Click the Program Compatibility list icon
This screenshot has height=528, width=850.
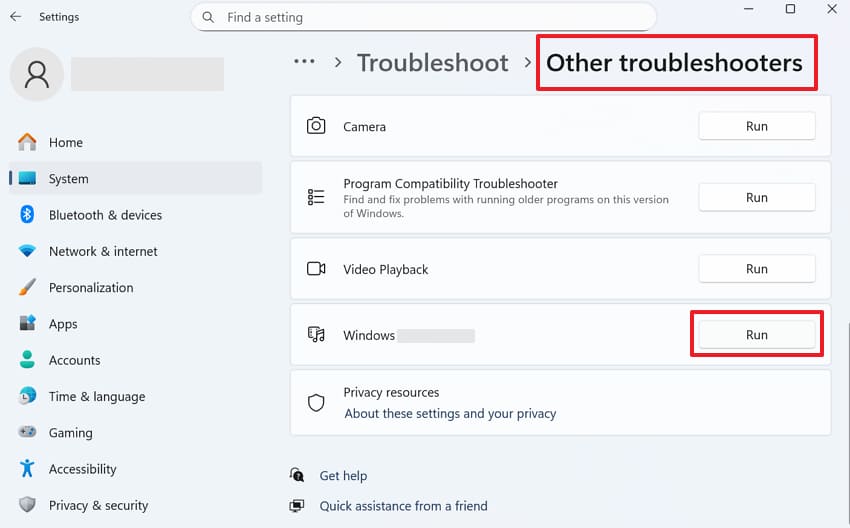[316, 197]
